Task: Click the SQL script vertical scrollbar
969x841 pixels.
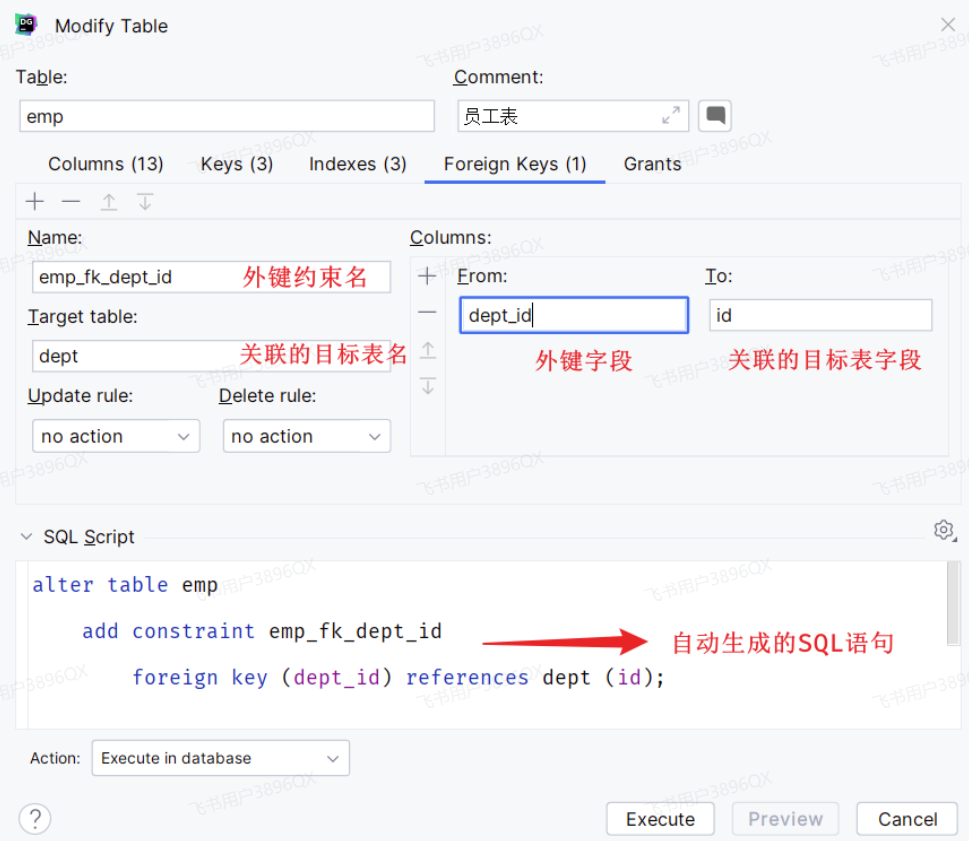Action: coord(953,604)
